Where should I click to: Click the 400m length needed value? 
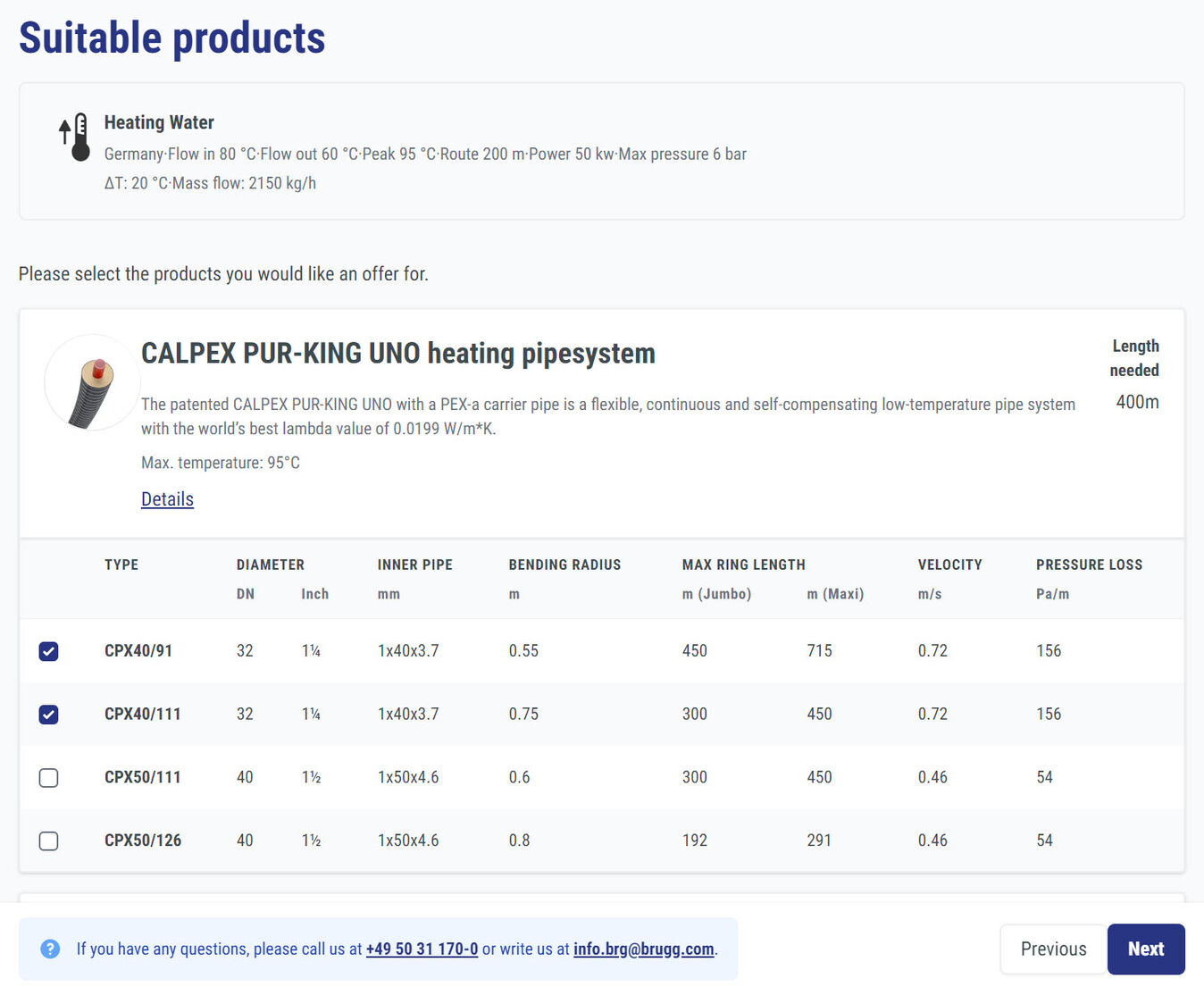pyautogui.click(x=1138, y=402)
